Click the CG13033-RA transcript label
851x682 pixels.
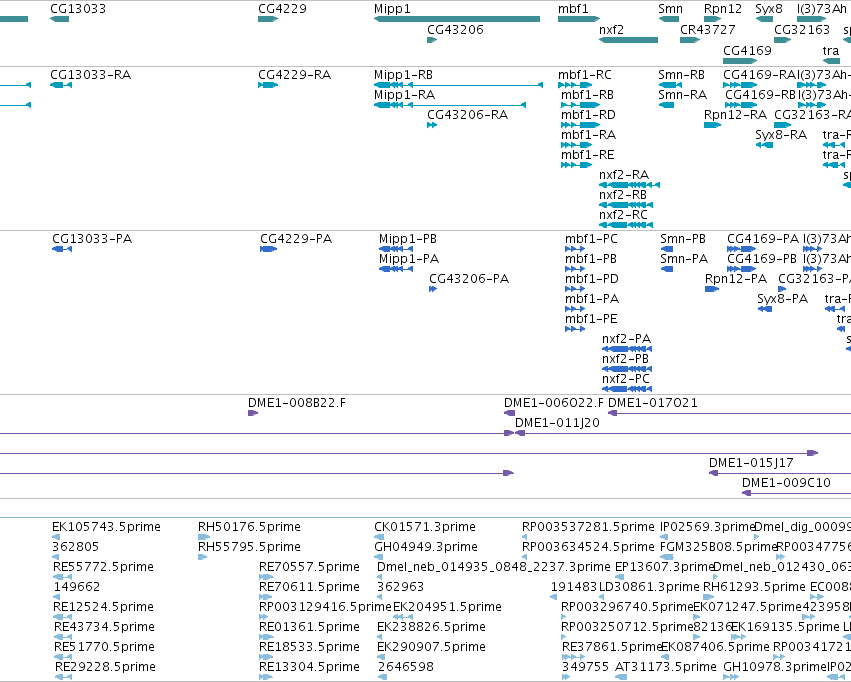point(91,74)
